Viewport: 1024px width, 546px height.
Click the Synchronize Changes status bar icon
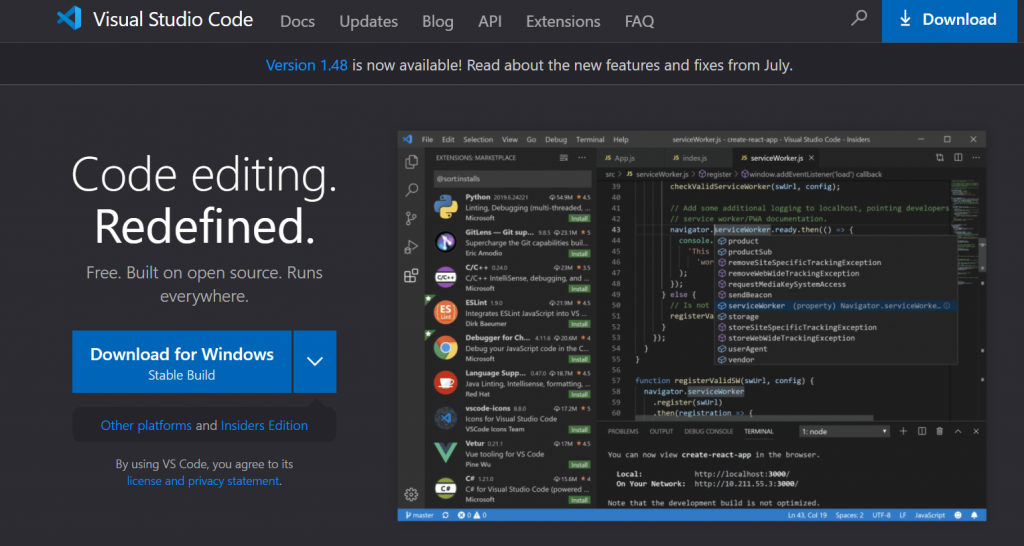[x=445, y=515]
